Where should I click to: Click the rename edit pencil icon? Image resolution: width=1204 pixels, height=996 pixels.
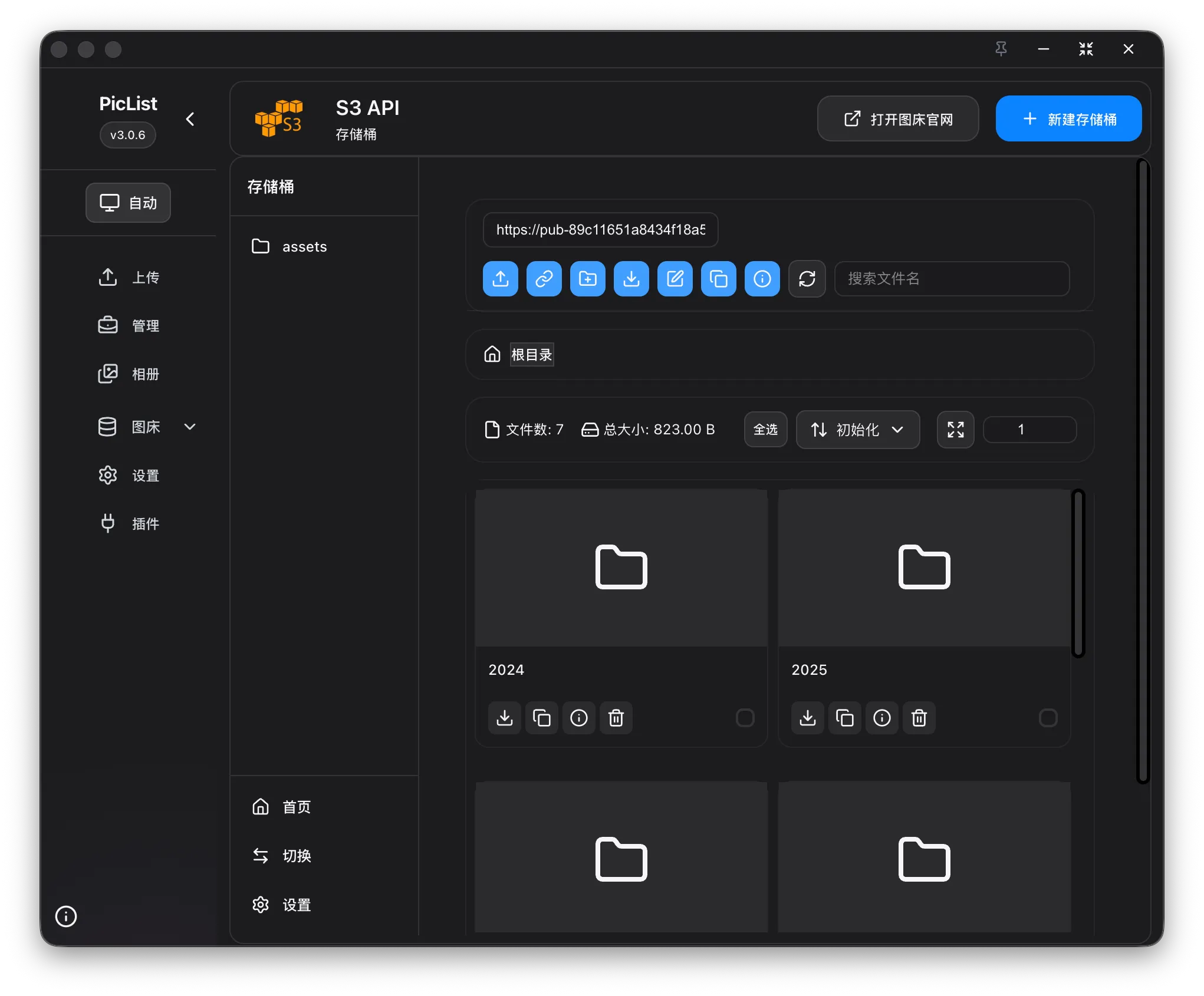coord(675,279)
